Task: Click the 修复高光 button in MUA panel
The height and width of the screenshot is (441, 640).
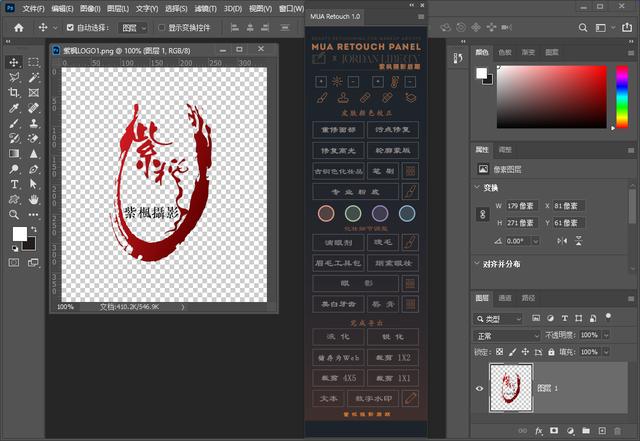Action: coord(338,151)
